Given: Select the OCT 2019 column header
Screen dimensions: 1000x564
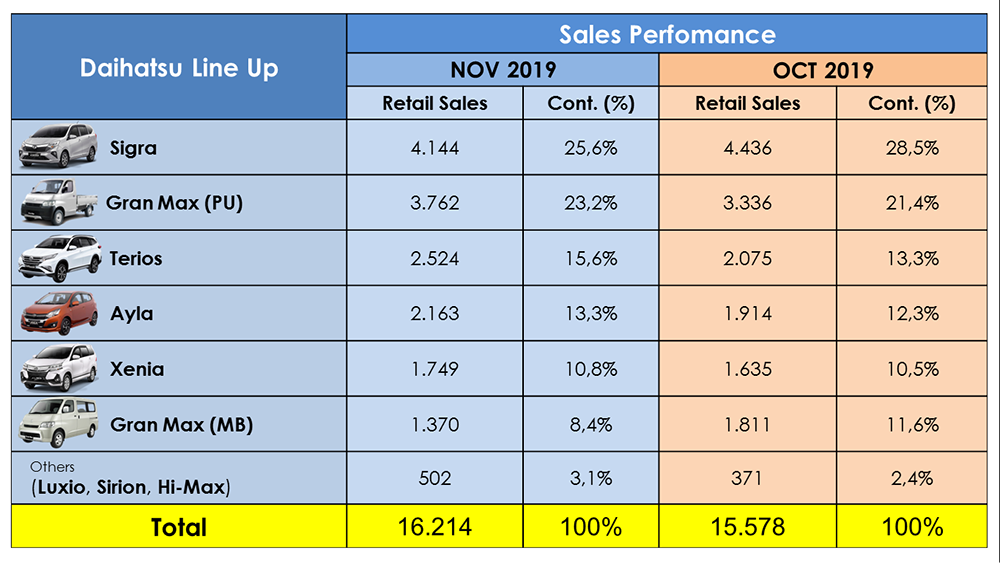Looking at the screenshot, I should [x=823, y=70].
